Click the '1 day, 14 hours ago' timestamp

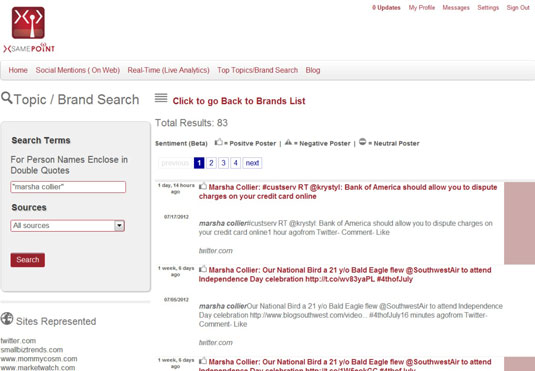click(176, 188)
